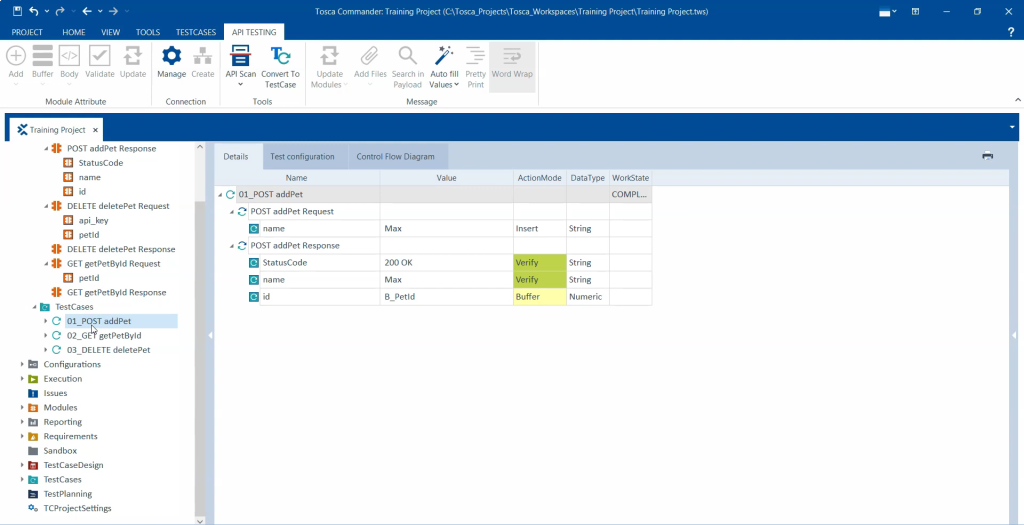Open the tab list dropdown arrow

click(x=1012, y=127)
